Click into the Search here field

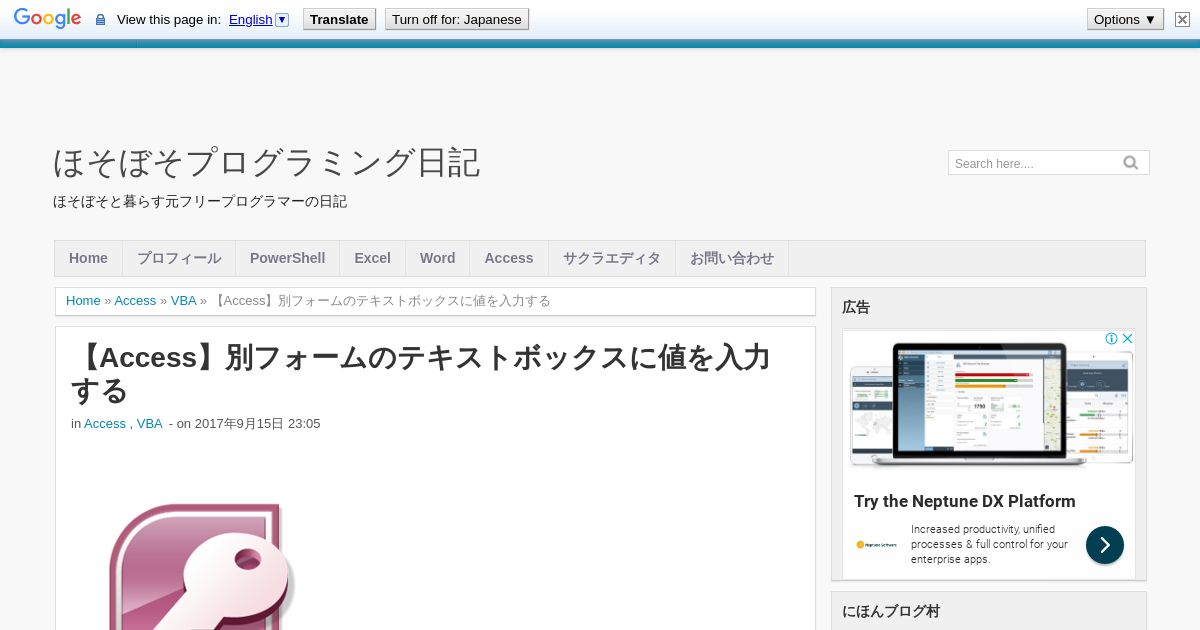tap(1034, 163)
